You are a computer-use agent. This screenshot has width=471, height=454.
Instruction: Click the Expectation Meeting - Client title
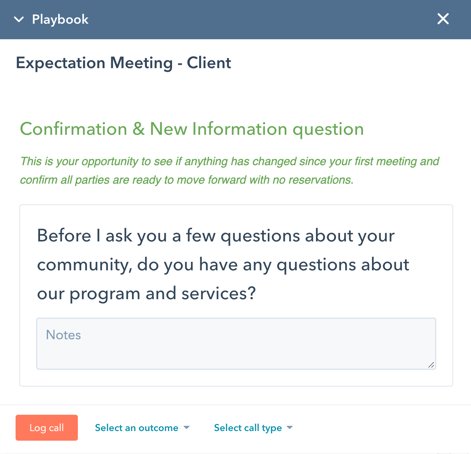click(123, 63)
